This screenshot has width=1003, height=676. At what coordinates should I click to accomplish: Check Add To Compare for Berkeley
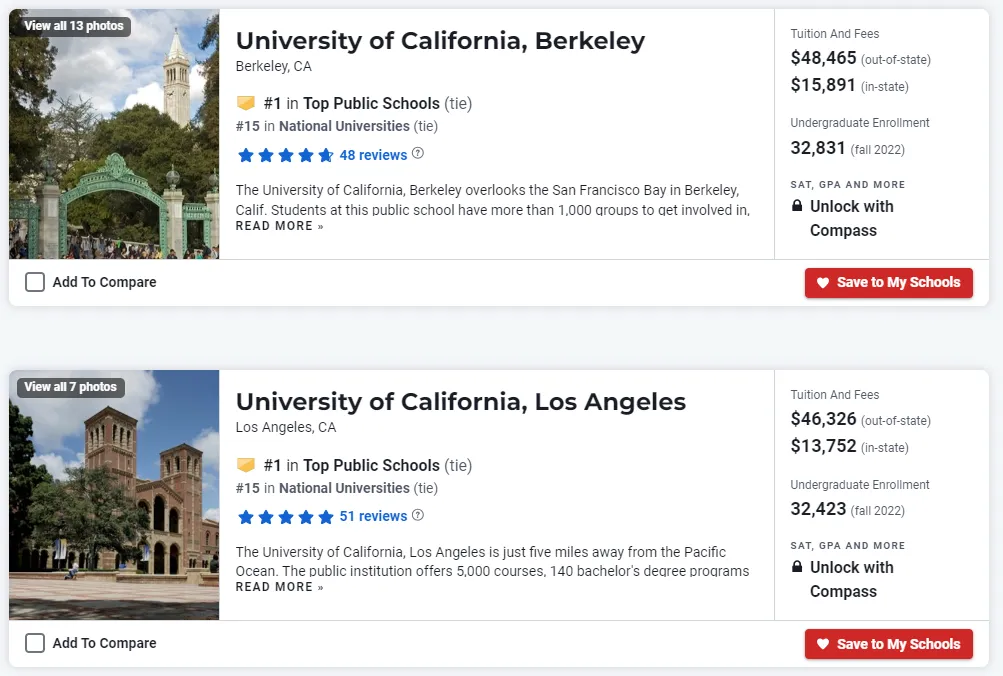click(x=35, y=282)
